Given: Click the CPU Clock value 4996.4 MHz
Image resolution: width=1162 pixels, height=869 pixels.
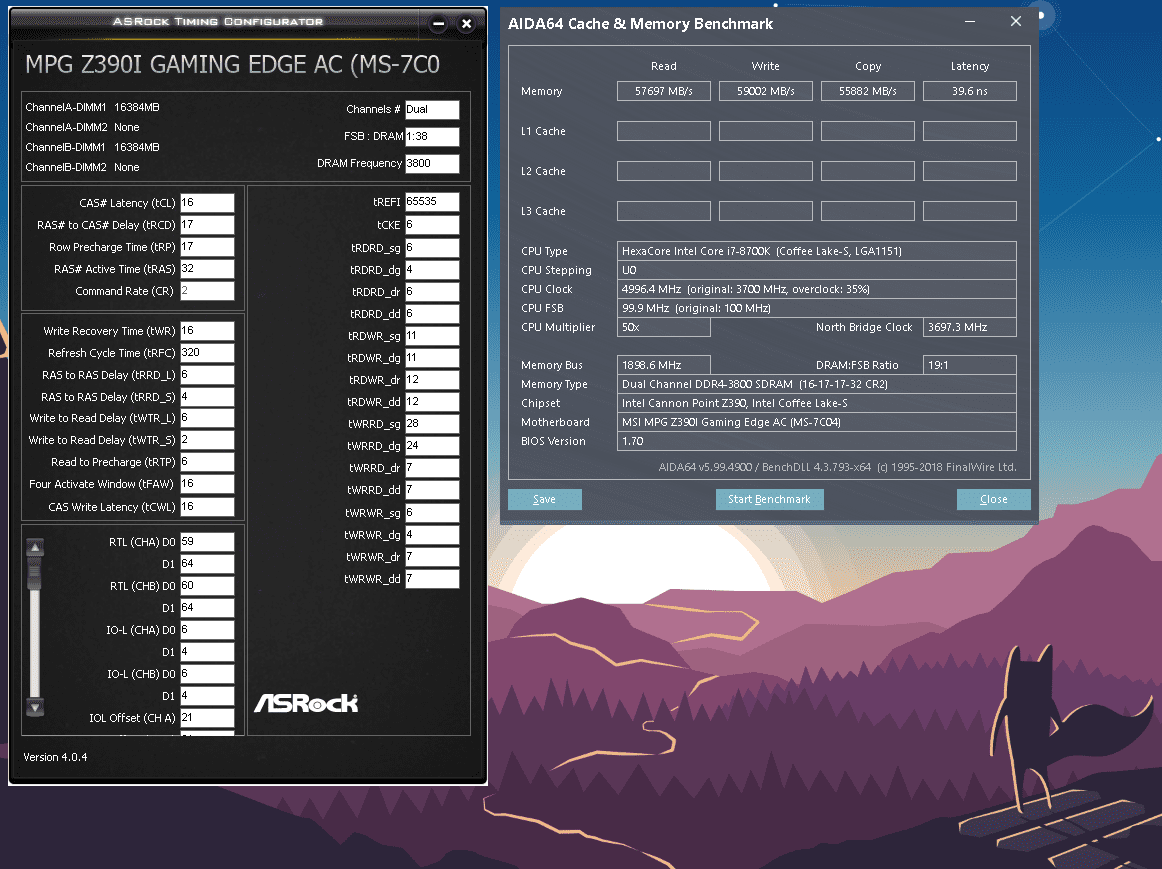Looking at the screenshot, I should pyautogui.click(x=817, y=290).
